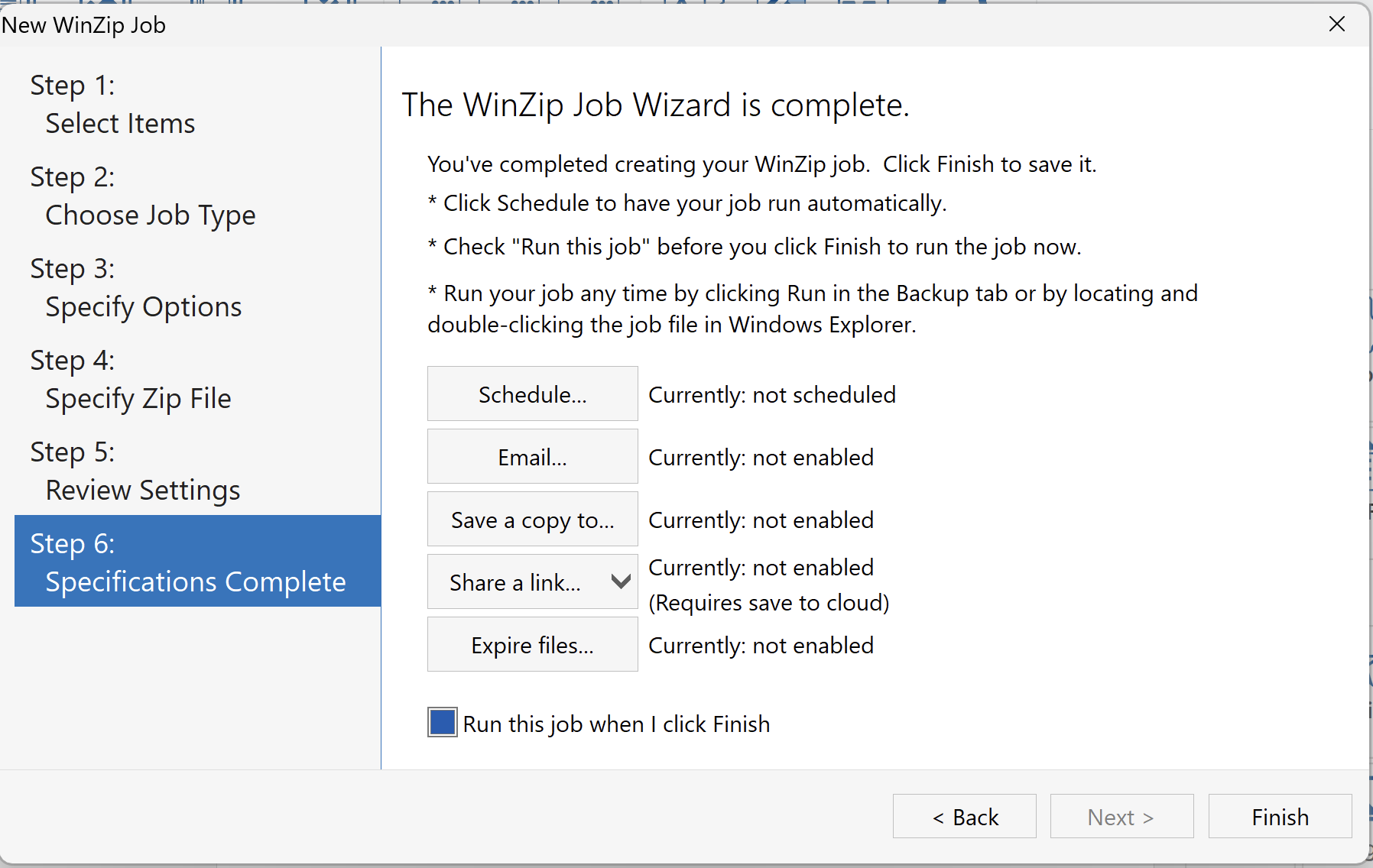Click the Requires save to cloud note
1373x868 pixels.
point(769,603)
